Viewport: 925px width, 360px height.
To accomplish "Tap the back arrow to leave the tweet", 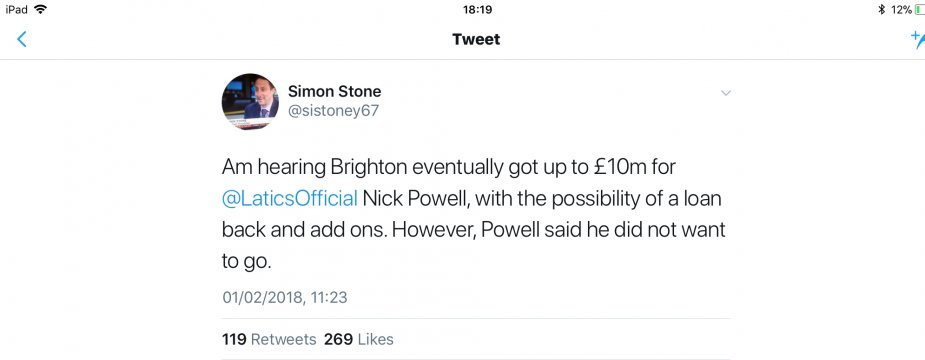I will point(22,40).
